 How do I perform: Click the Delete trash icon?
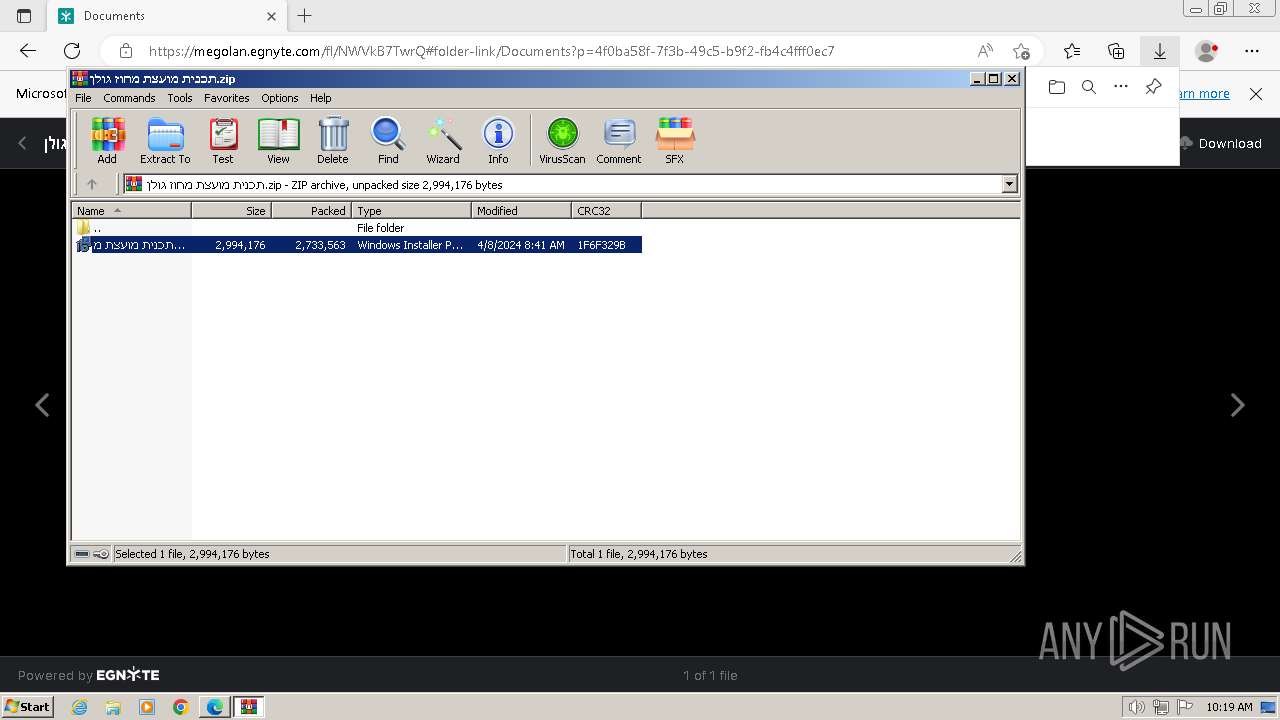[333, 141]
